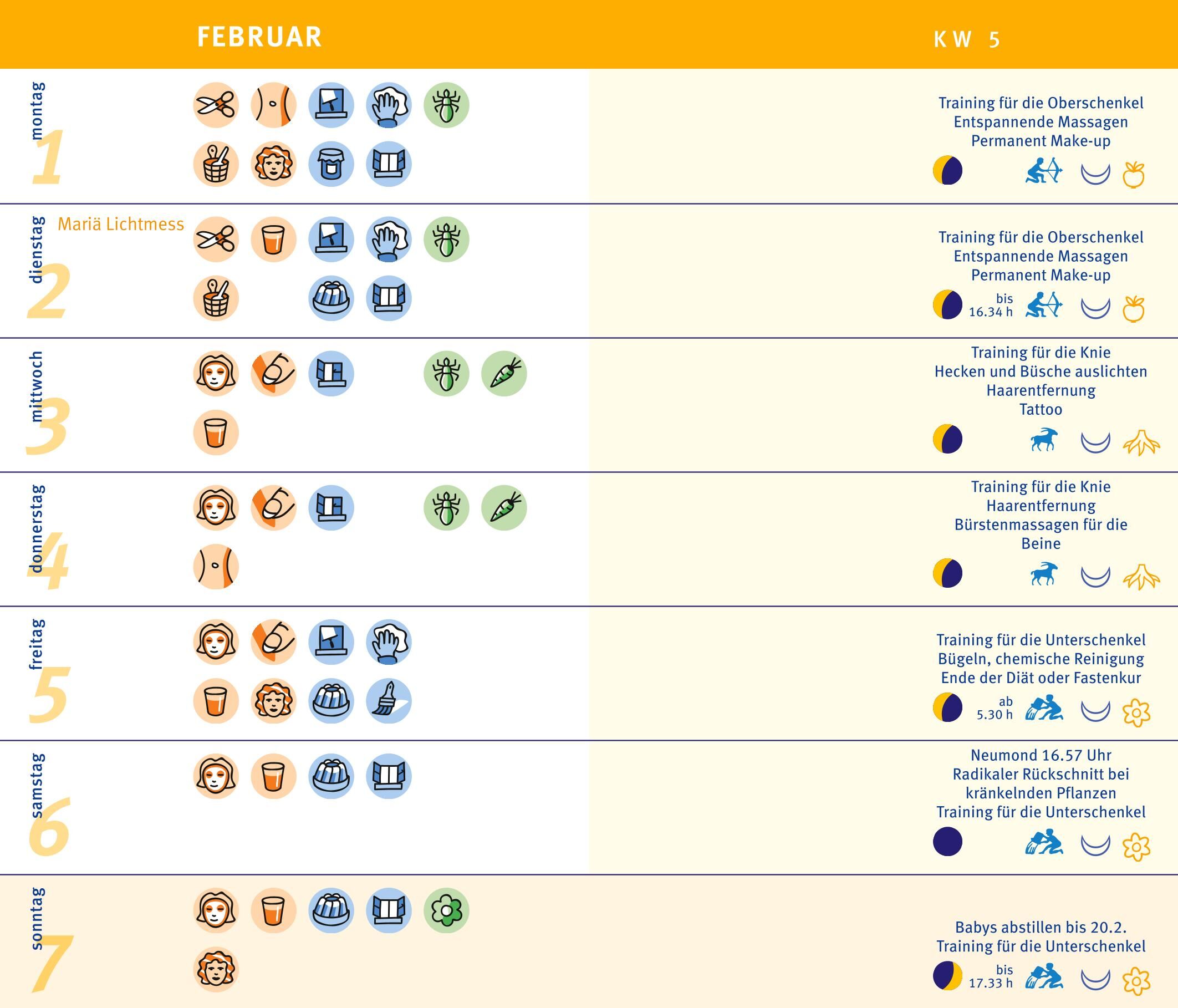Screen dimensions: 1178x1008
Task: Click the green flower icon on Sunday
Action: pyautogui.click(x=446, y=910)
